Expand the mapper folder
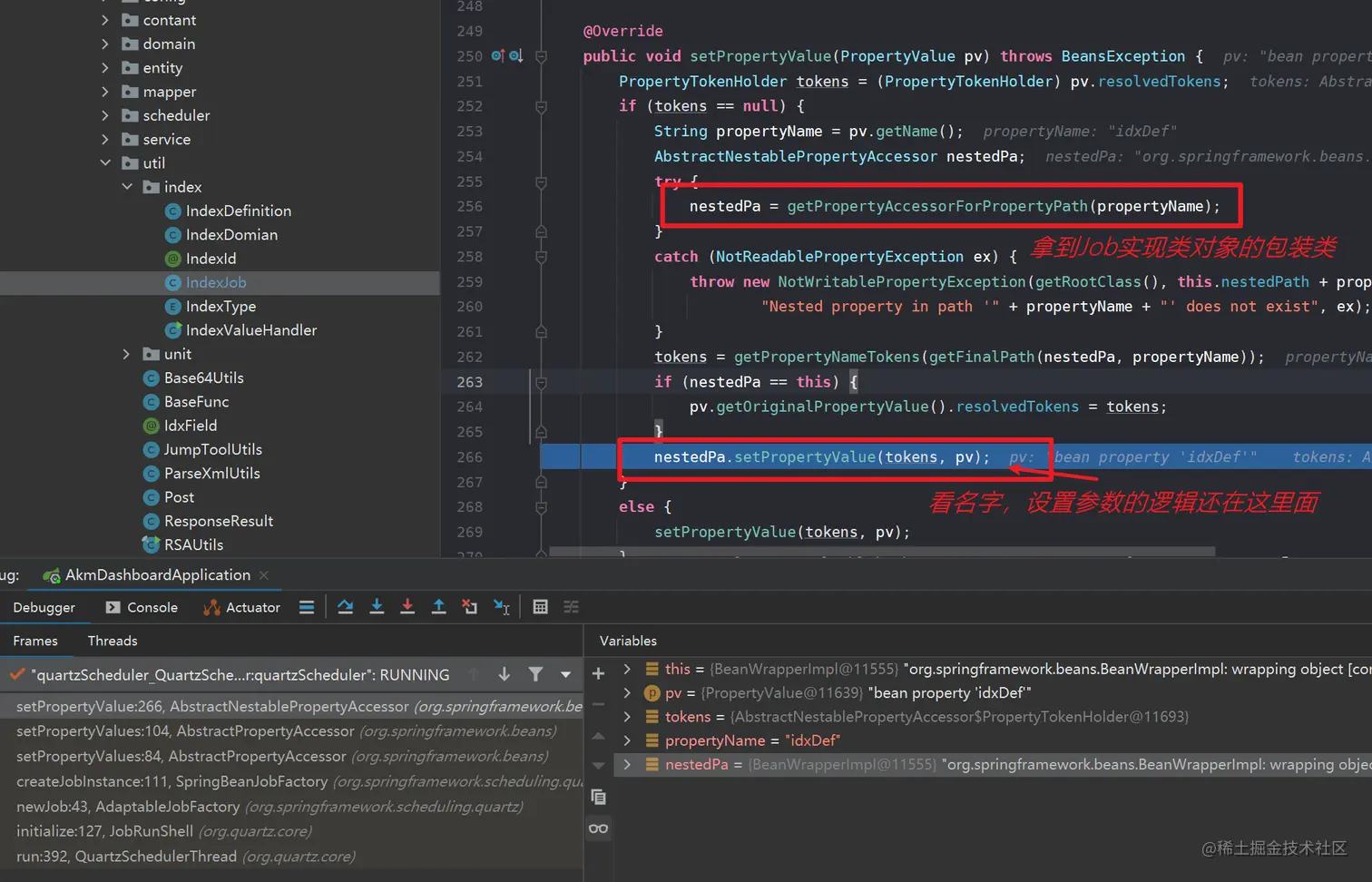Viewport: 1372px width, 882px height. point(105,92)
